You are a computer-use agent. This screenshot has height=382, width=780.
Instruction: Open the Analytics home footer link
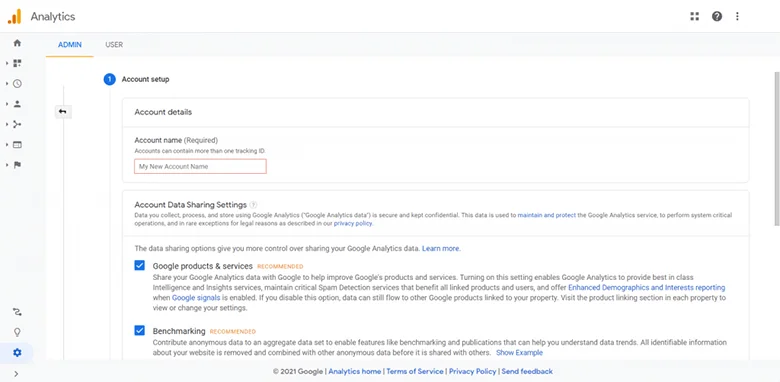[355, 371]
